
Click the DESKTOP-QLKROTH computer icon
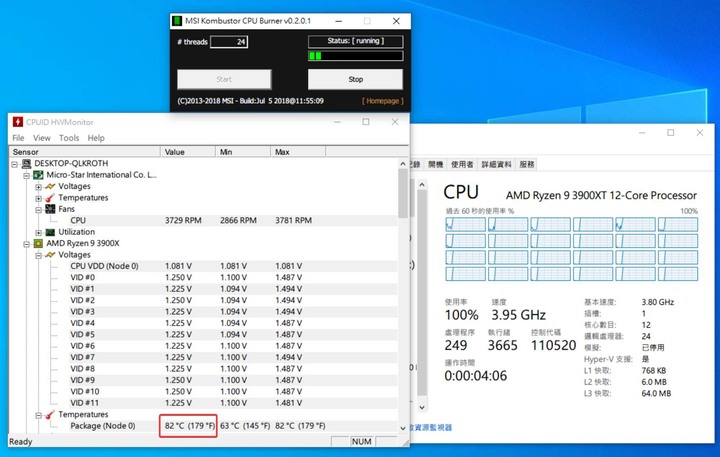coord(26,164)
